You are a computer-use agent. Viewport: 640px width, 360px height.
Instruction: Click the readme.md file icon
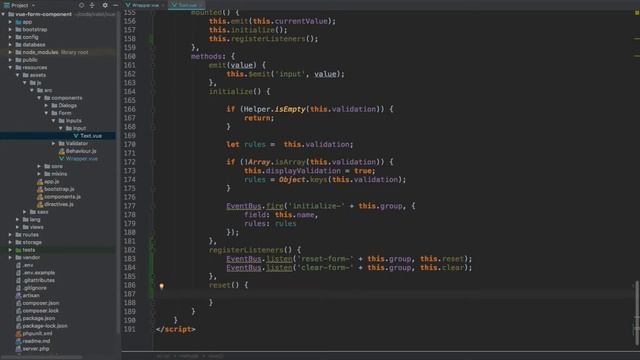(18, 341)
